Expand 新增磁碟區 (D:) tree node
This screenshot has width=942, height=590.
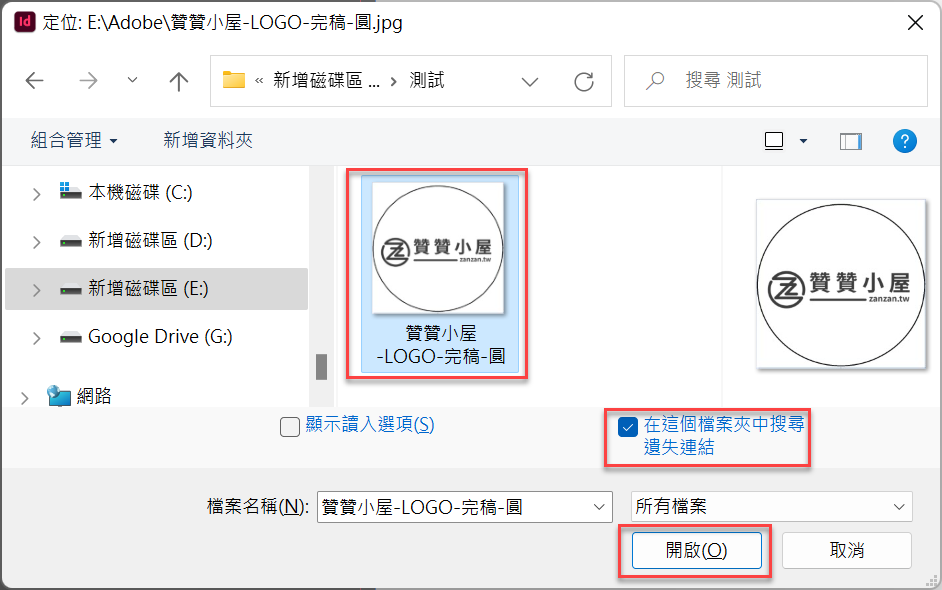[x=37, y=242]
